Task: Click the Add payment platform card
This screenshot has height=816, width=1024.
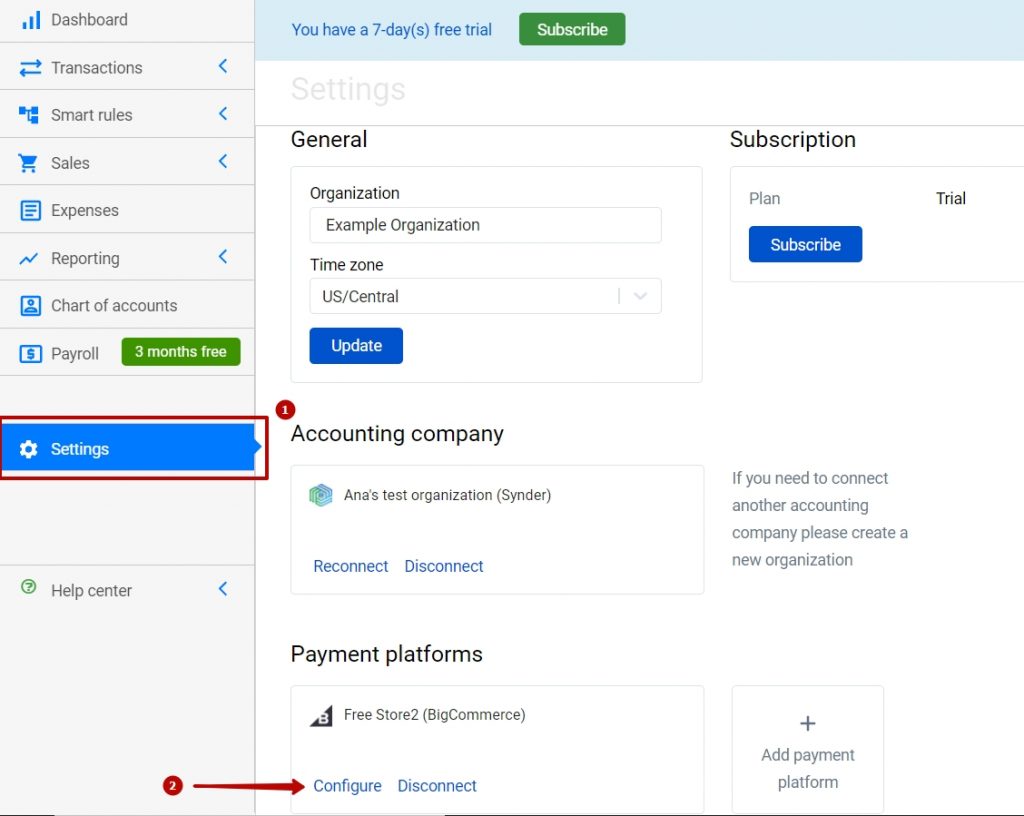Action: tap(808, 749)
